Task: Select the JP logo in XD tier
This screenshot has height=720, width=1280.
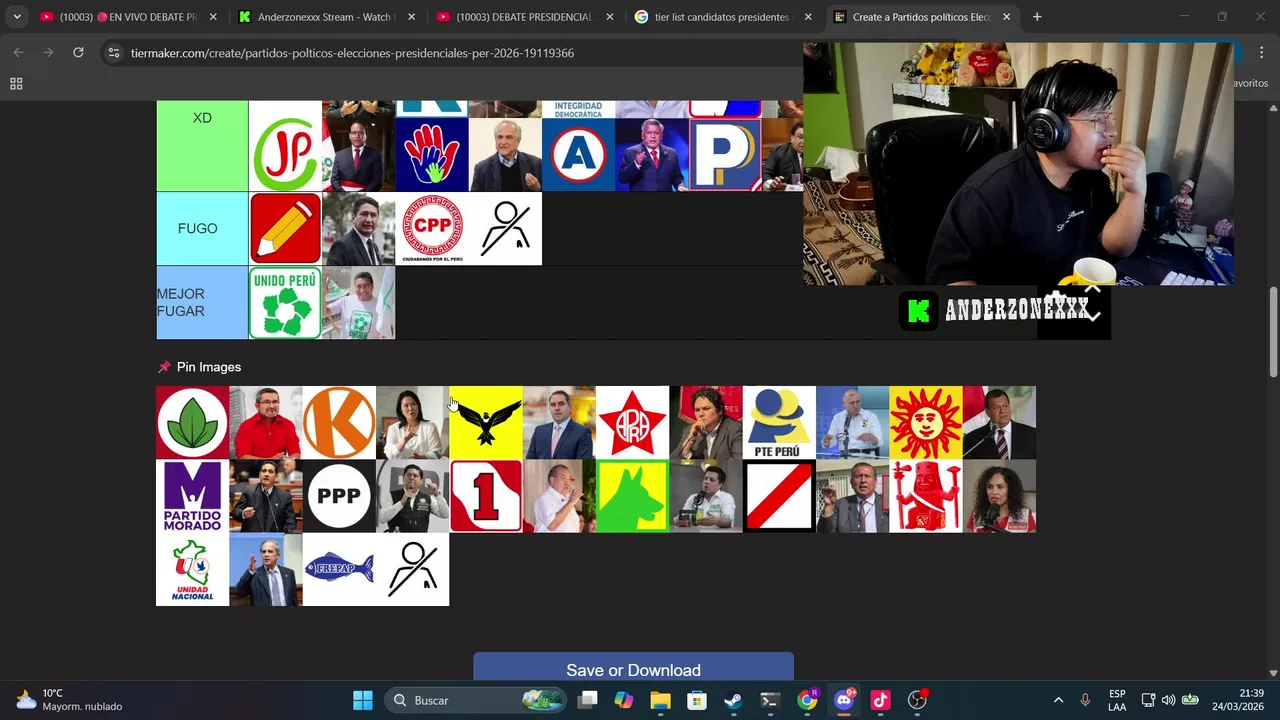Action: [x=285, y=155]
